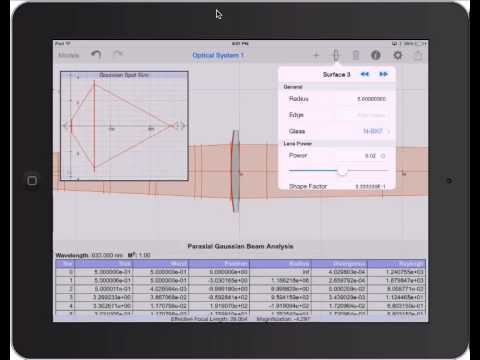Screen dimensions: 480x360
Task: Tap the Lens Power section header
Action: click(298, 144)
